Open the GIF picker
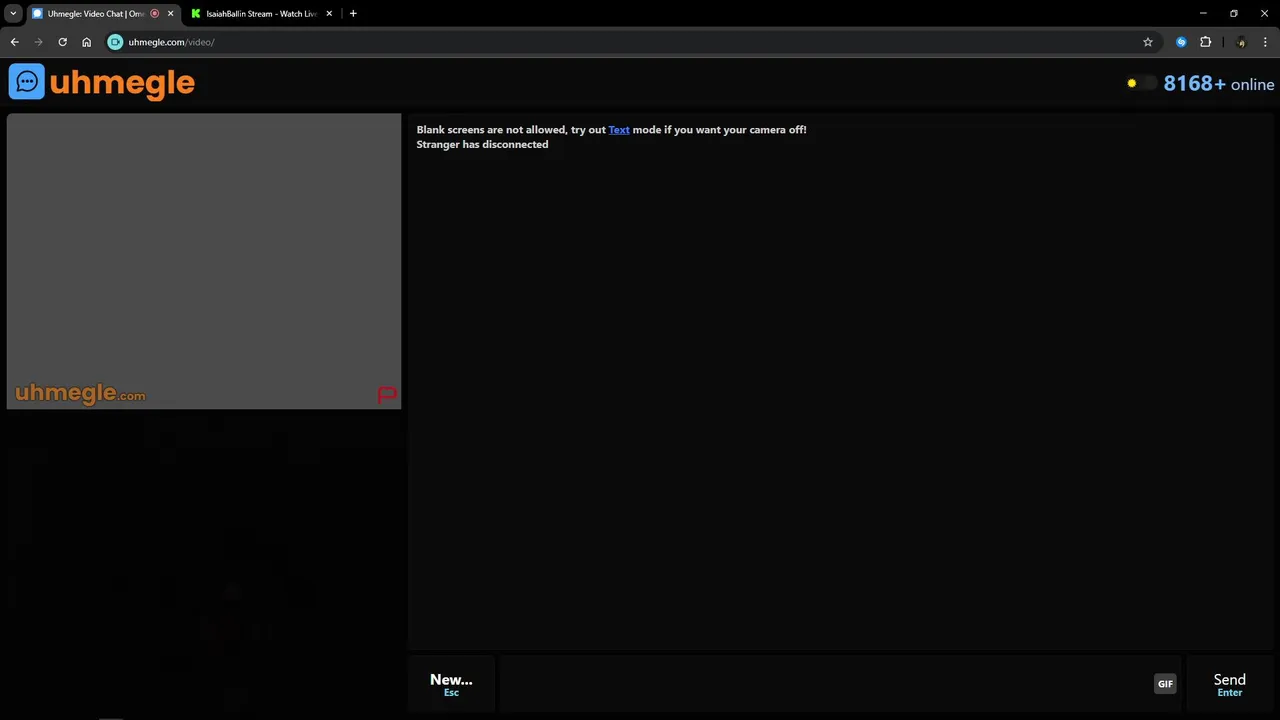Viewport: 1280px width, 720px height. [1165, 684]
